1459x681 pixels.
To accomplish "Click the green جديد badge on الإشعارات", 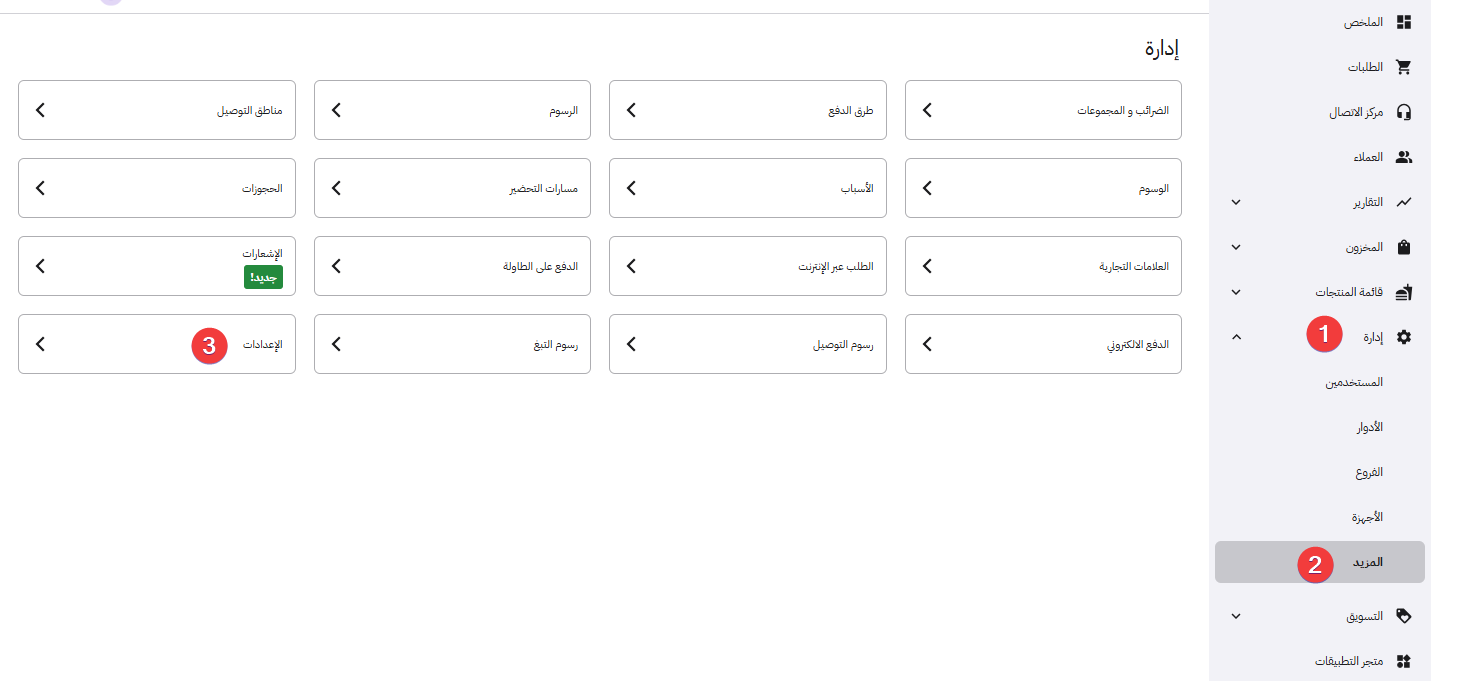I will pos(263,277).
